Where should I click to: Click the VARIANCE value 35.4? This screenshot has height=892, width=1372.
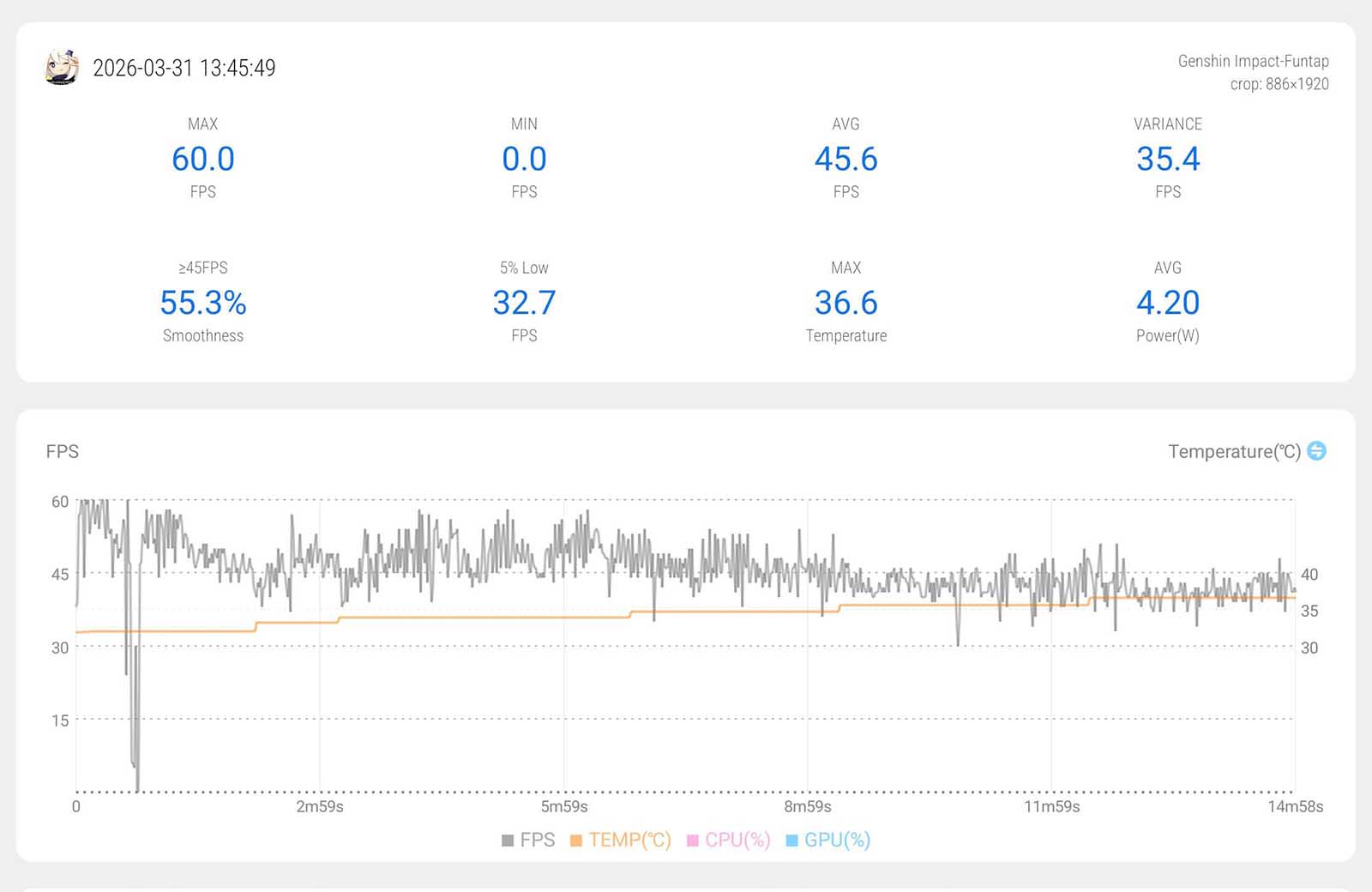point(1167,160)
